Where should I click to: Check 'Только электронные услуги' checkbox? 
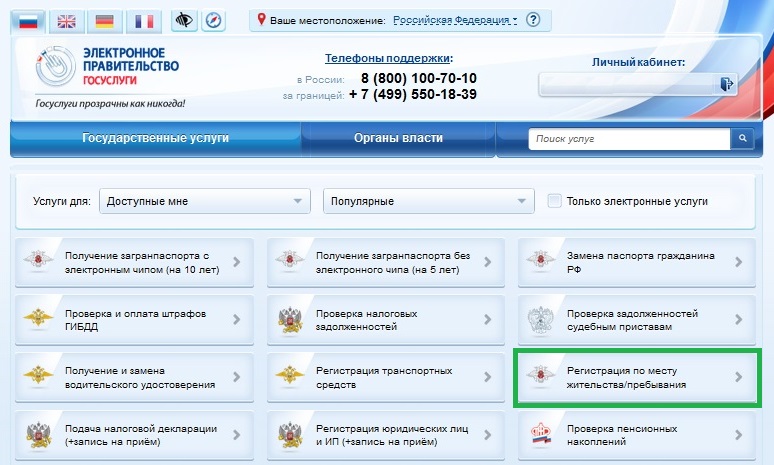[x=554, y=201]
